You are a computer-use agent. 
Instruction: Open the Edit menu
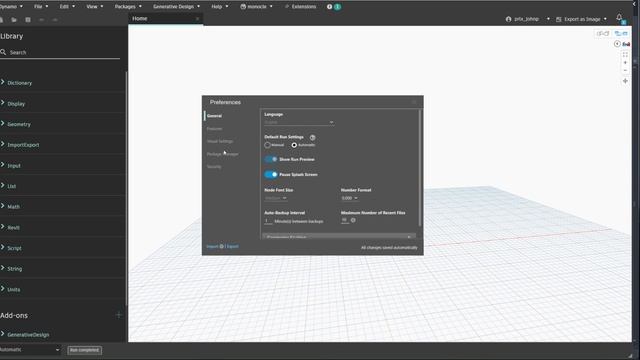click(67, 7)
